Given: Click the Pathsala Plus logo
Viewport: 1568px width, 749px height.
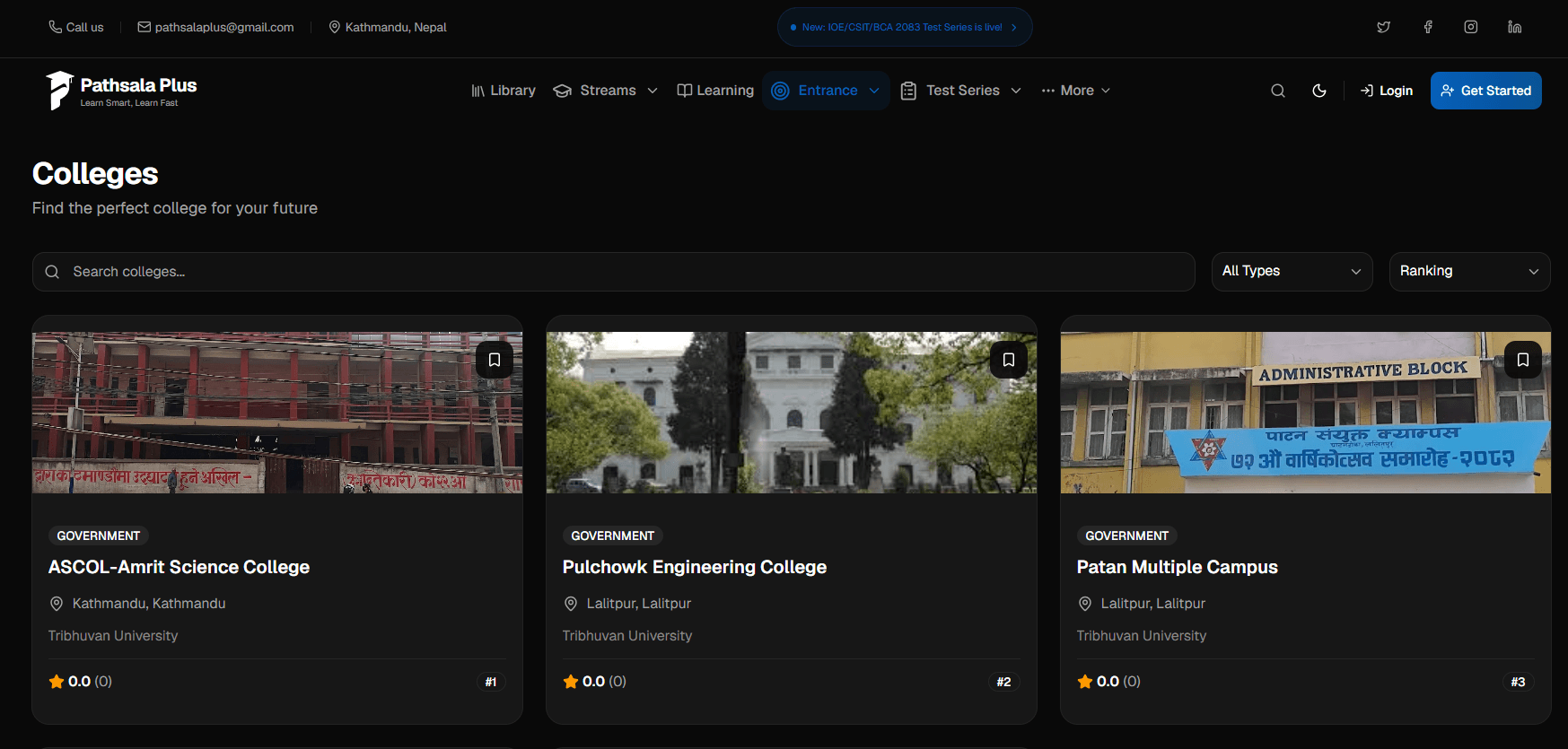Looking at the screenshot, I should point(120,91).
